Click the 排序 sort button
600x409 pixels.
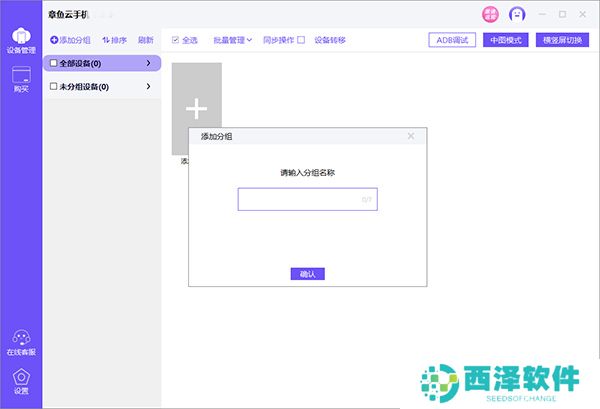tap(114, 40)
